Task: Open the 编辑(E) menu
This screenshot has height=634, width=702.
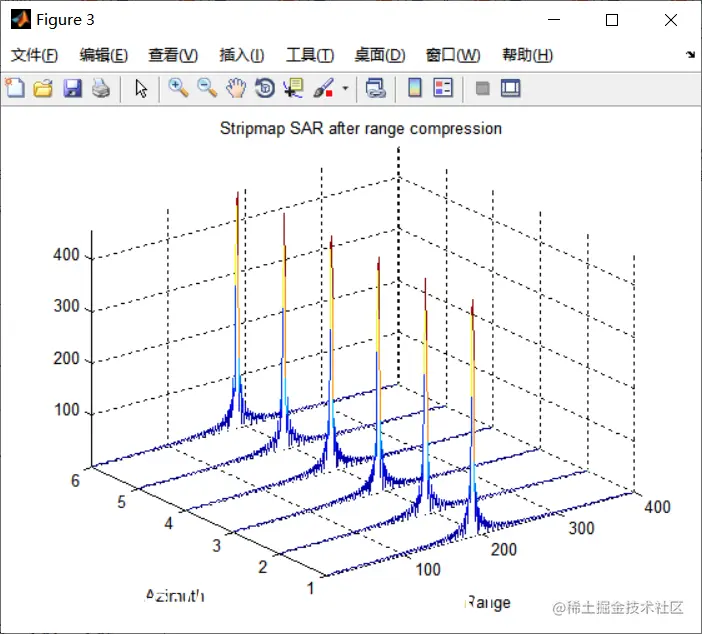Action: [x=104, y=55]
